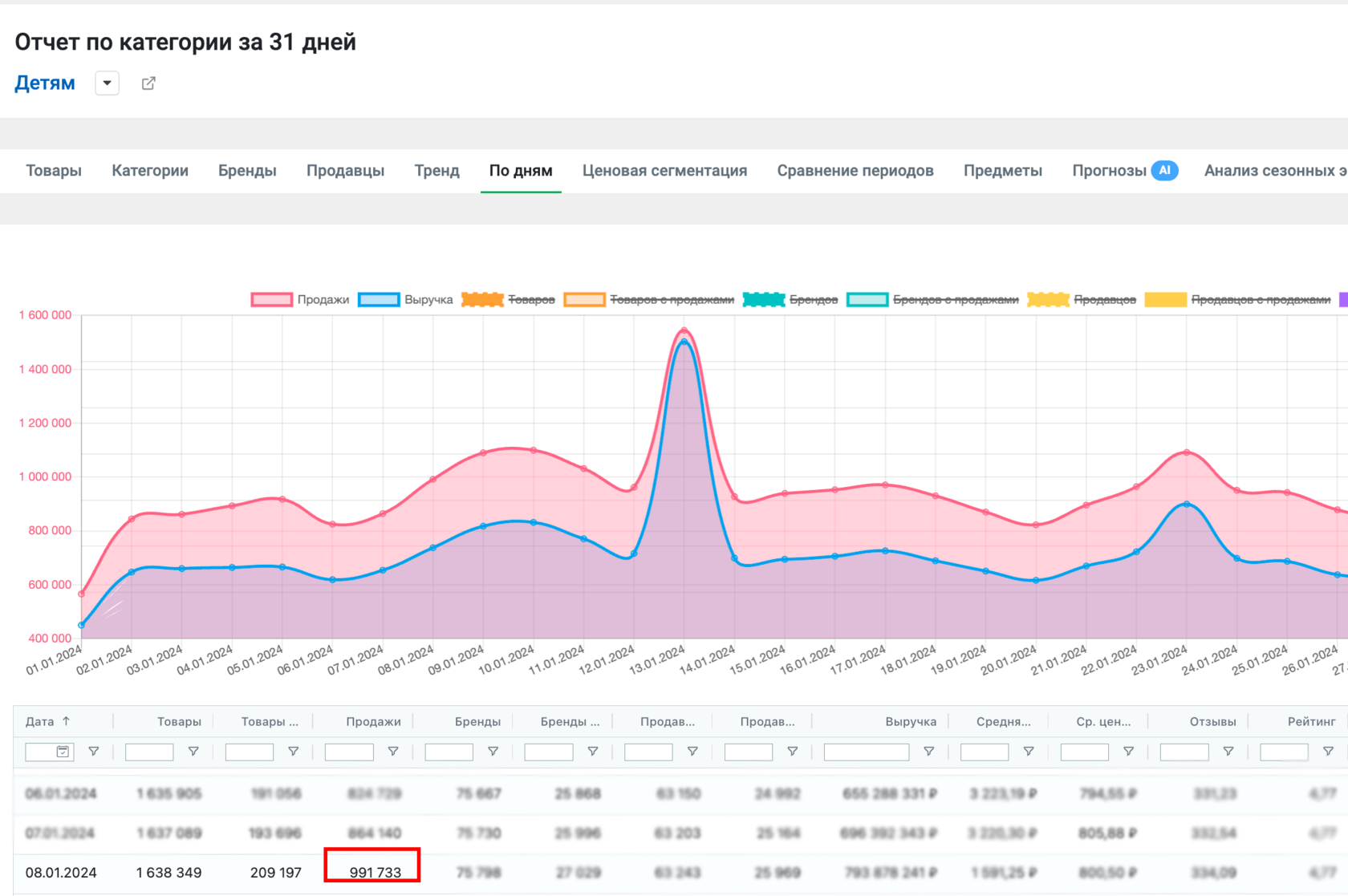Open filter funnel for Выручка column
Screen dimensions: 1348x896
tap(928, 752)
